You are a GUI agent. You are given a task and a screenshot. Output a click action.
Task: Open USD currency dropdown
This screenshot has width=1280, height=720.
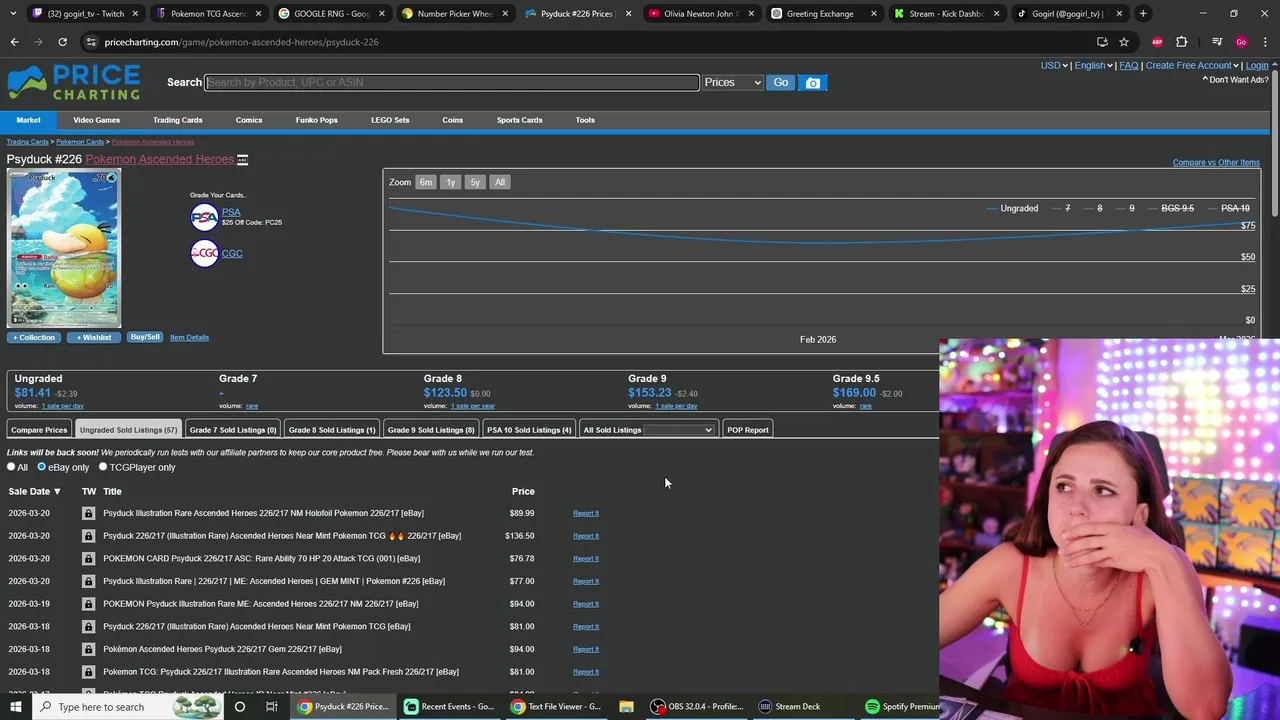click(x=1054, y=66)
